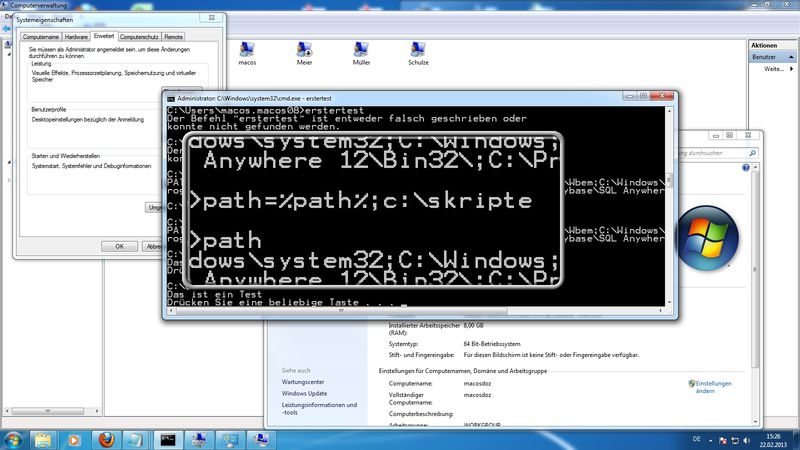Viewport: 800px width, 450px height.
Task: Switch to cmd.exe taskbar button
Action: pyautogui.click(x=168, y=438)
